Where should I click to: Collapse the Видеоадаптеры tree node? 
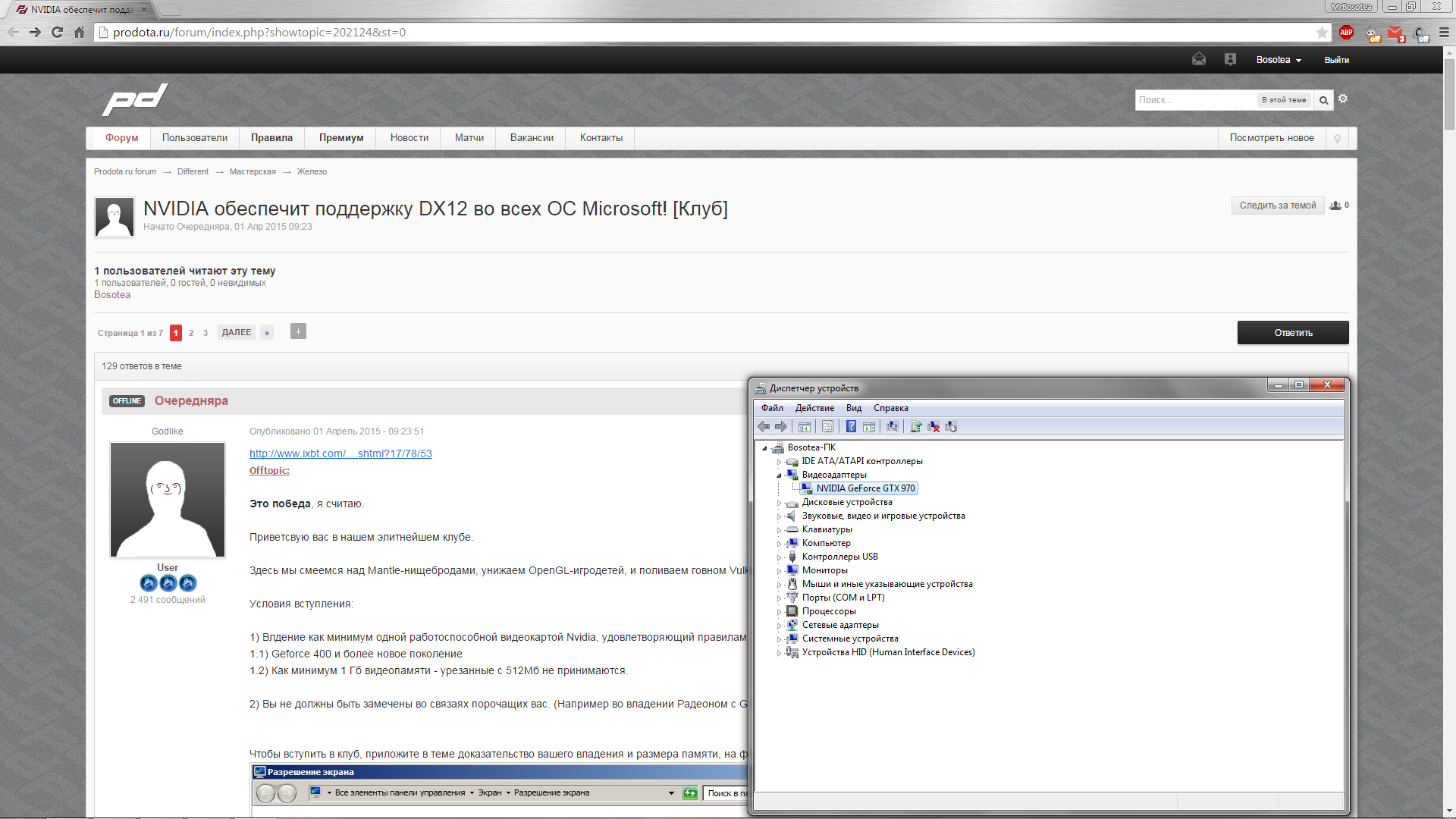point(779,475)
